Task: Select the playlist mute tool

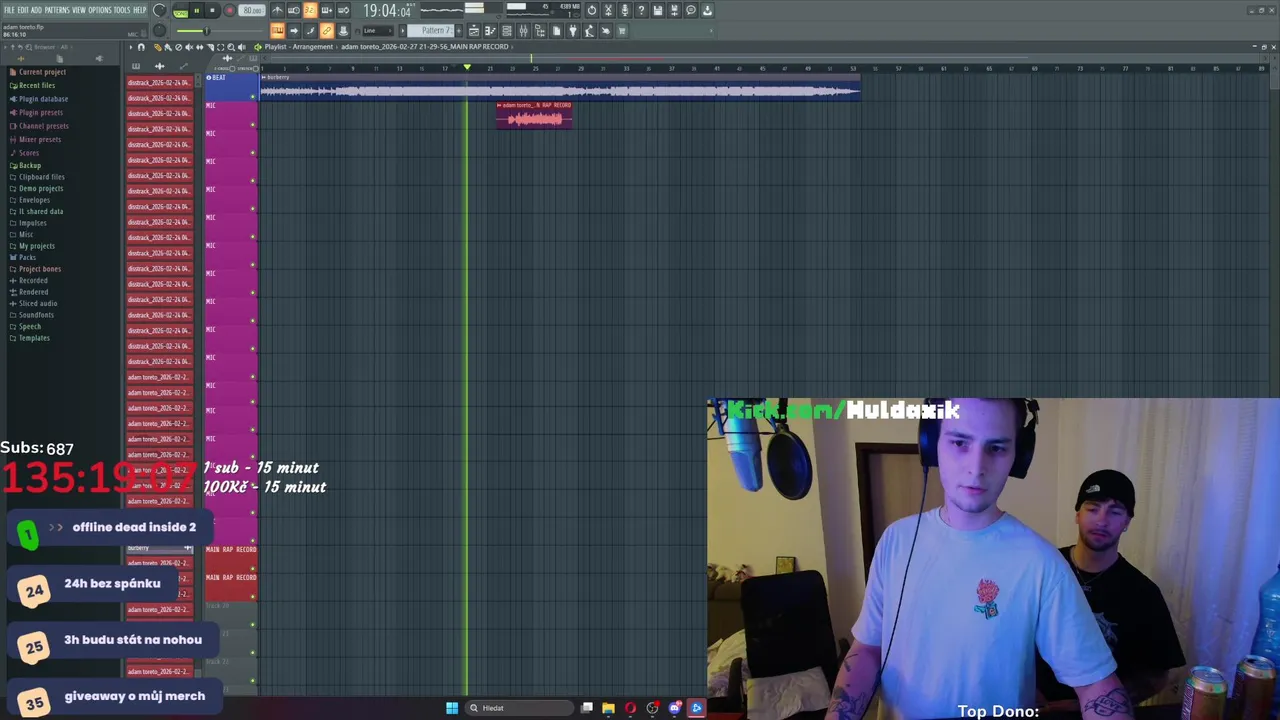Action: click(189, 47)
